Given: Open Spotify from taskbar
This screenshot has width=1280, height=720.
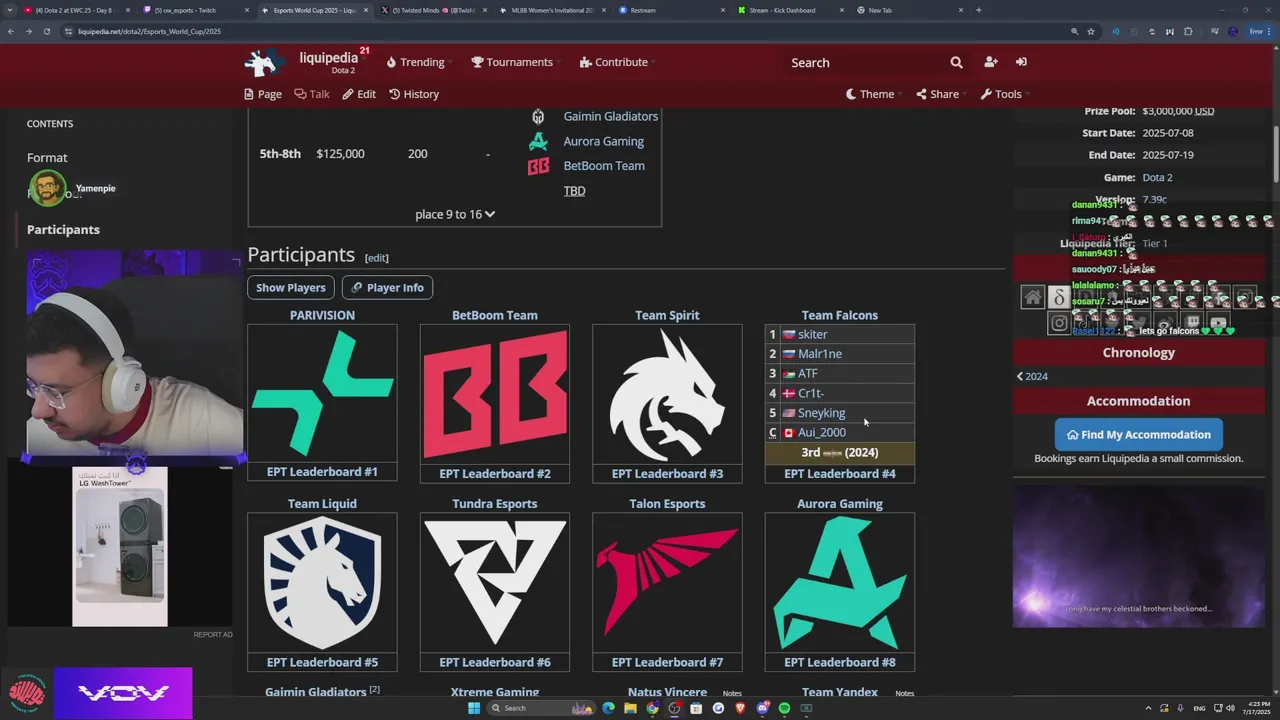Looking at the screenshot, I should (784, 708).
